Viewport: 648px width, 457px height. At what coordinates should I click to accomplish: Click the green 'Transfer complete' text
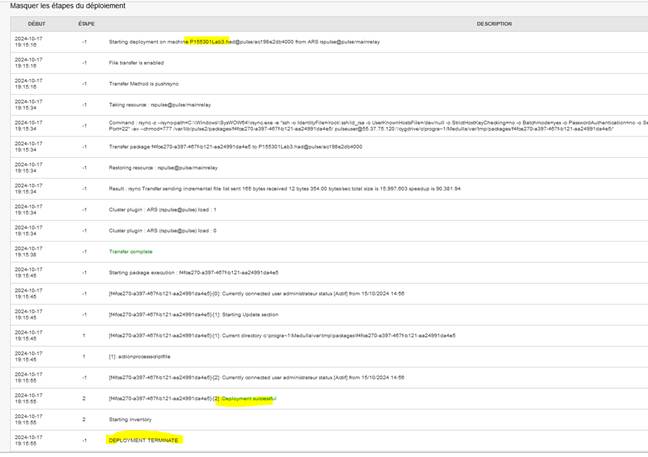[x=130, y=252]
